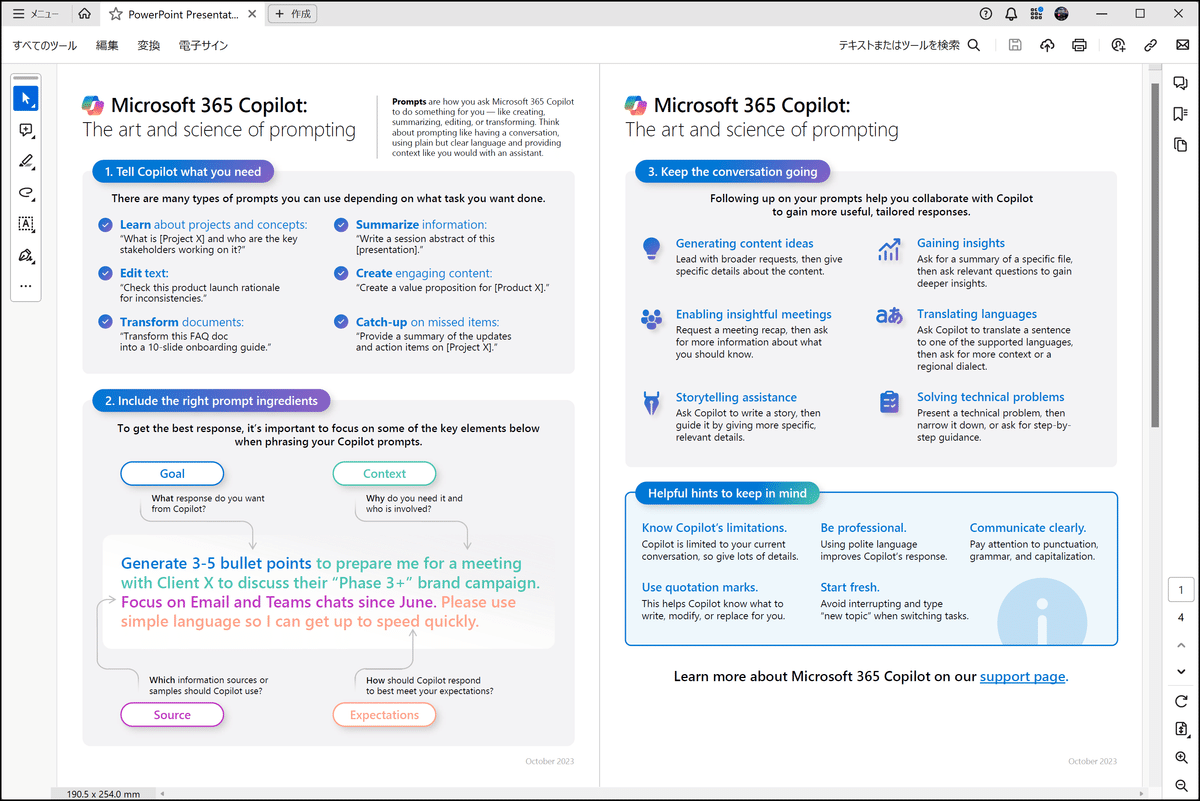This screenshot has width=1200, height=801.
Task: Click the Goal pill label
Action: [172, 474]
